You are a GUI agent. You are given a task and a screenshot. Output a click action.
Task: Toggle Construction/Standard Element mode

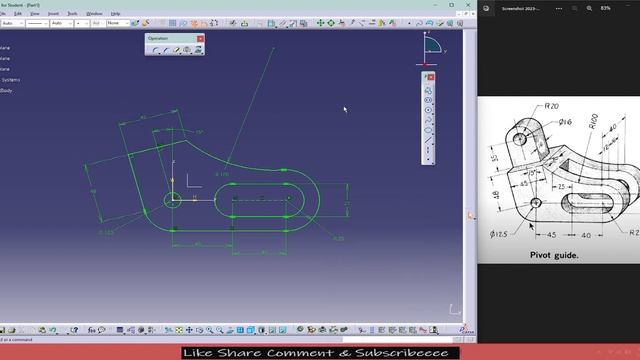pyautogui.click(x=194, y=23)
